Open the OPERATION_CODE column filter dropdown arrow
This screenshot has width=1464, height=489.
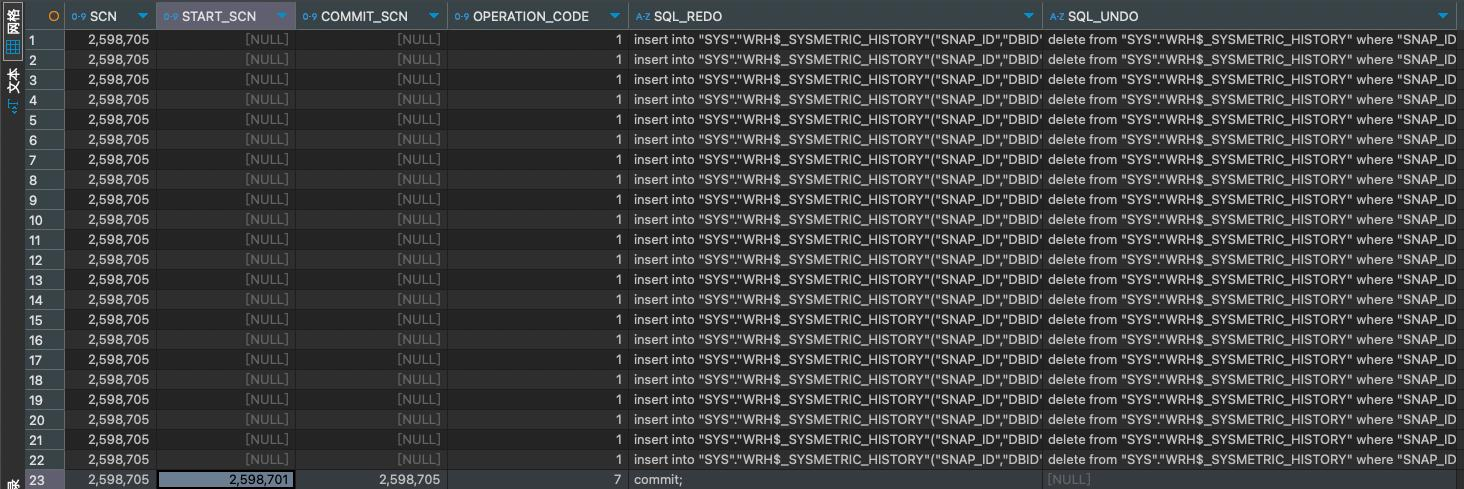tap(616, 16)
